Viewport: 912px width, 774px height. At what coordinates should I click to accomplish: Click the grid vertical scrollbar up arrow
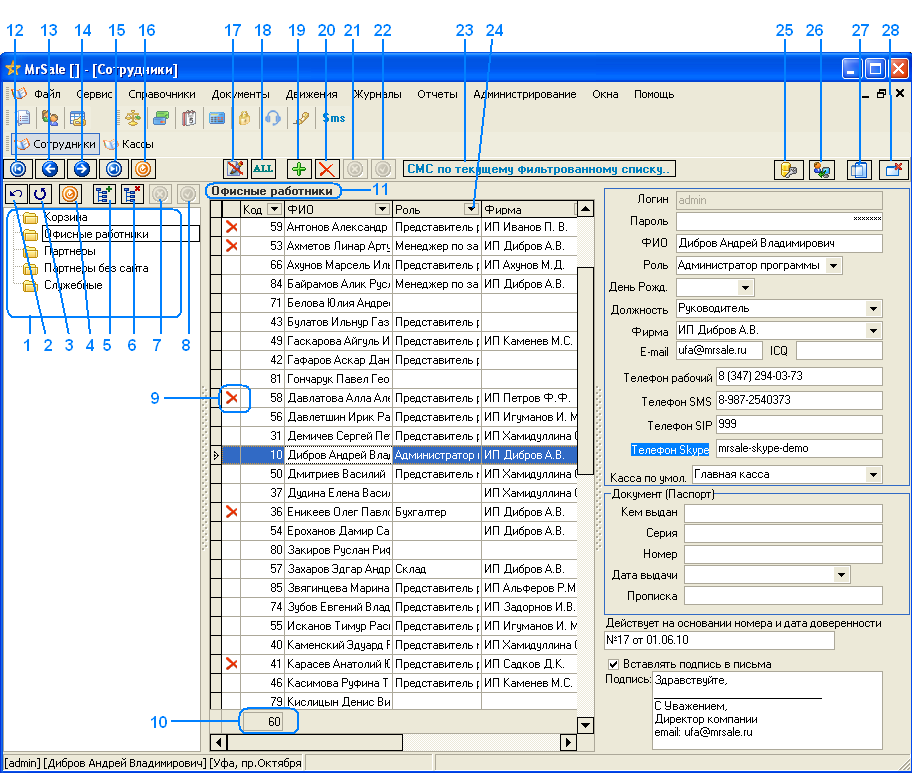point(585,208)
